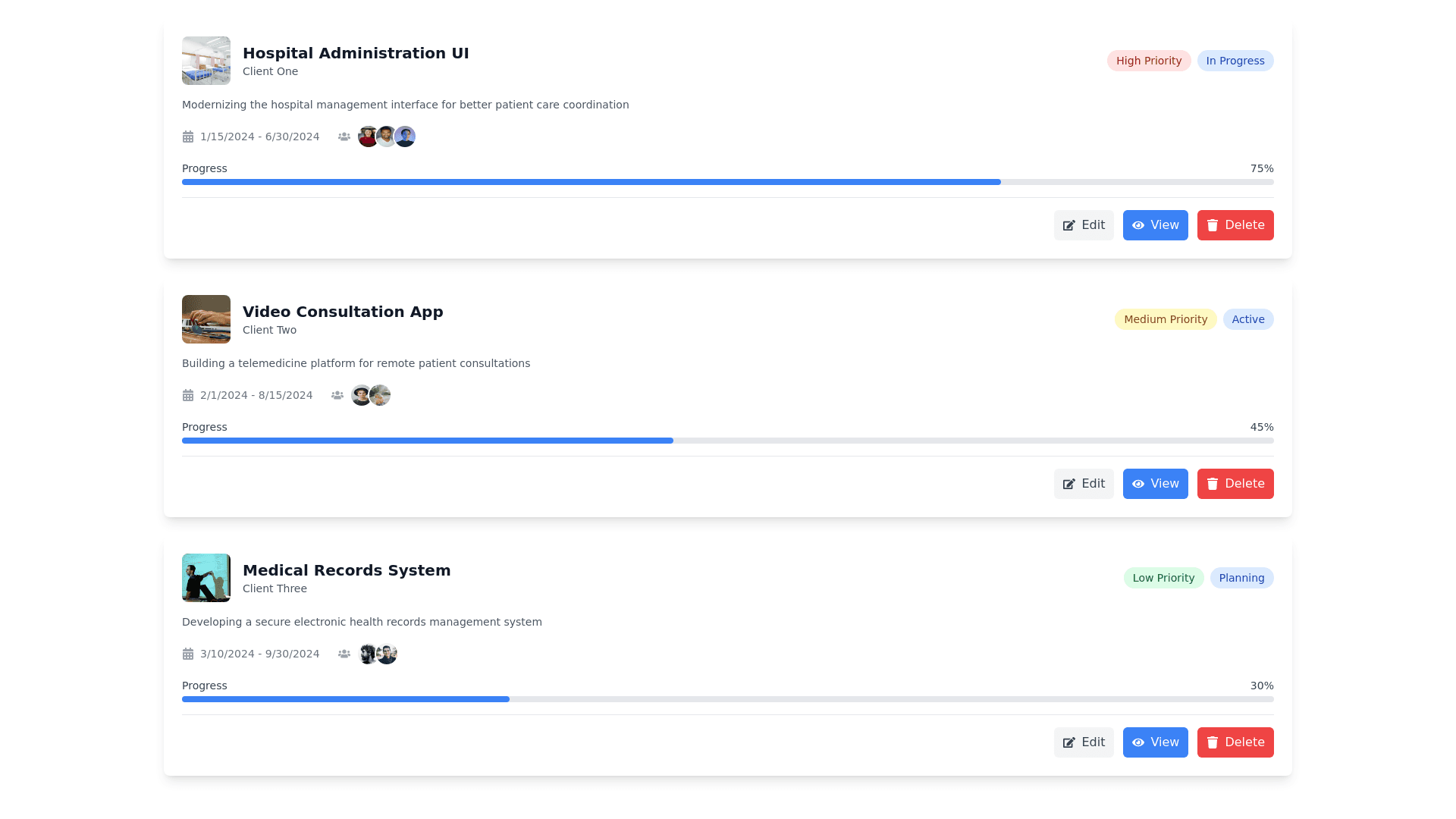Click the third team avatar on Hospital Administration
Screen dimensions: 1456x819
[x=406, y=136]
